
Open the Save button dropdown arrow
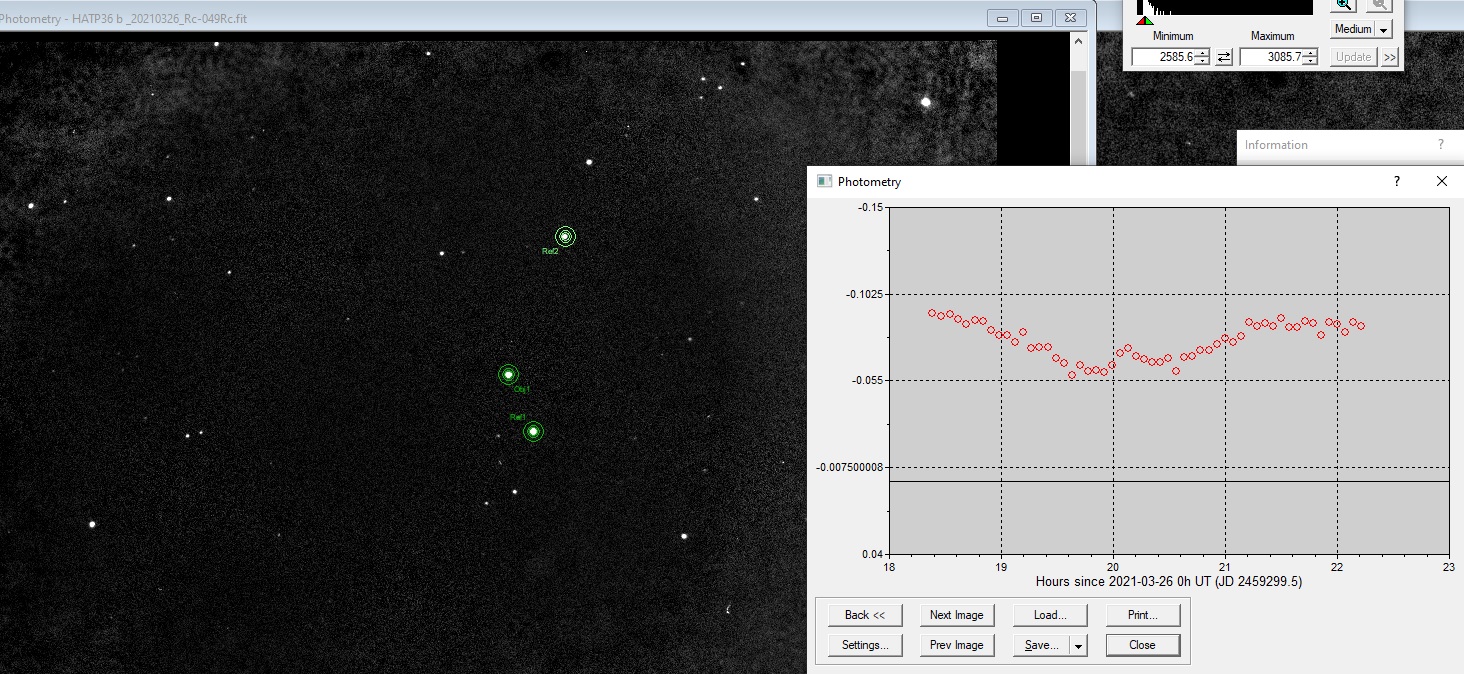[1079, 646]
